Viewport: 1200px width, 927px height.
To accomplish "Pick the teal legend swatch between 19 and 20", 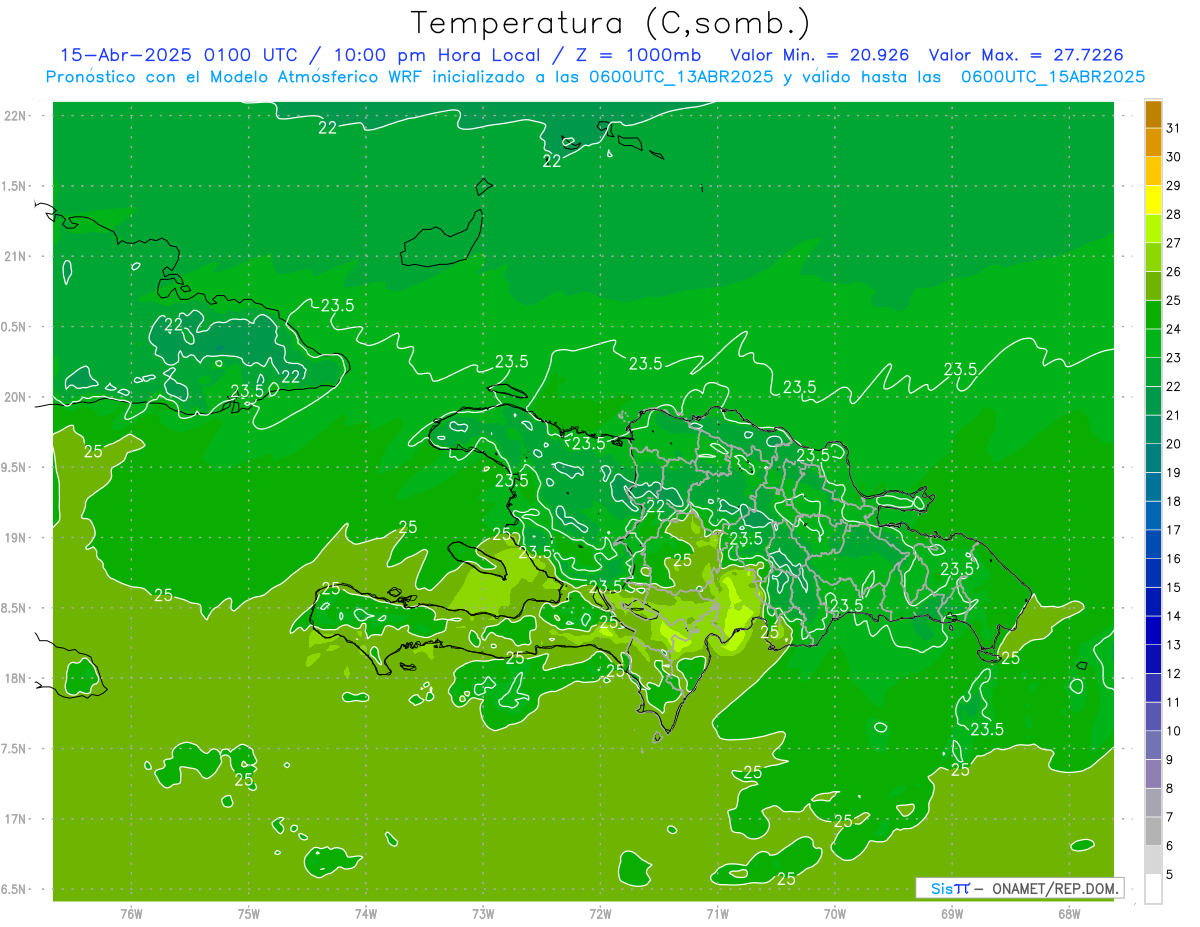I will pyautogui.click(x=1153, y=459).
